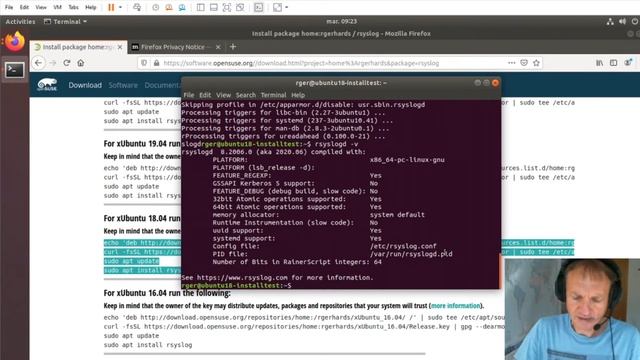The height and width of the screenshot is (360, 640).
Task: Open Terminal window File menu
Action: [189, 95]
